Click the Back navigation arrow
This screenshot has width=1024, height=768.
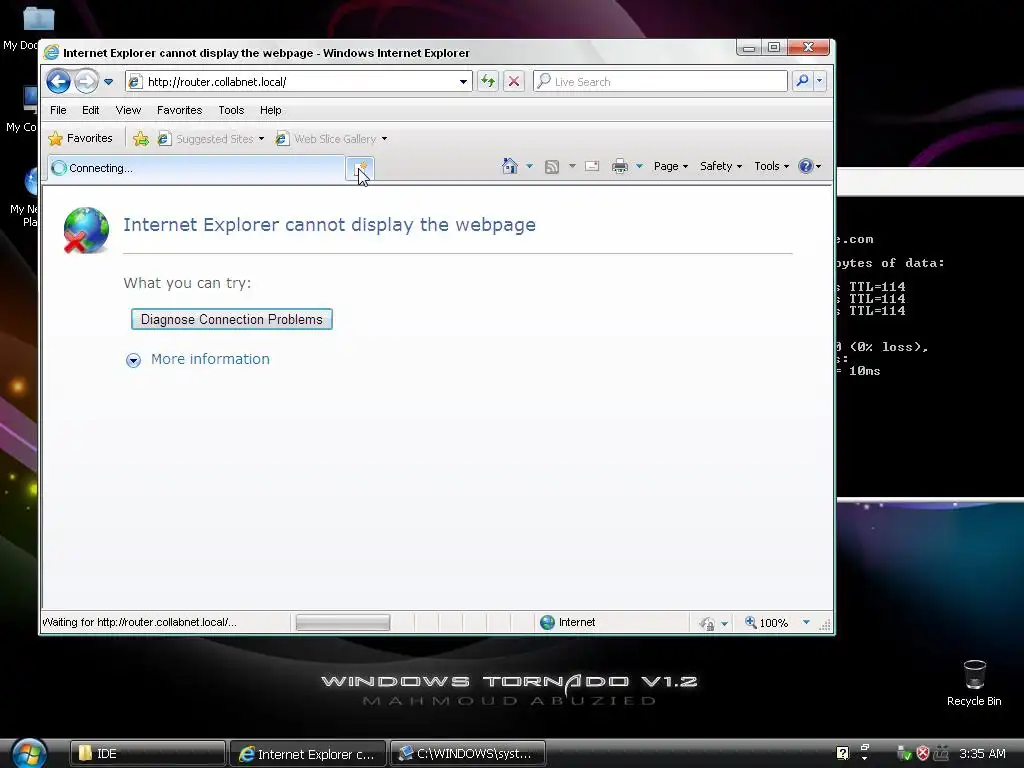coord(58,82)
